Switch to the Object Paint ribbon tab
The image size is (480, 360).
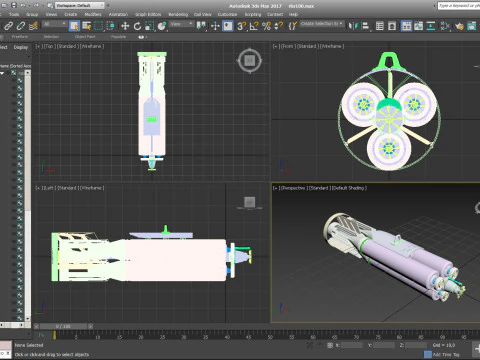coord(85,37)
